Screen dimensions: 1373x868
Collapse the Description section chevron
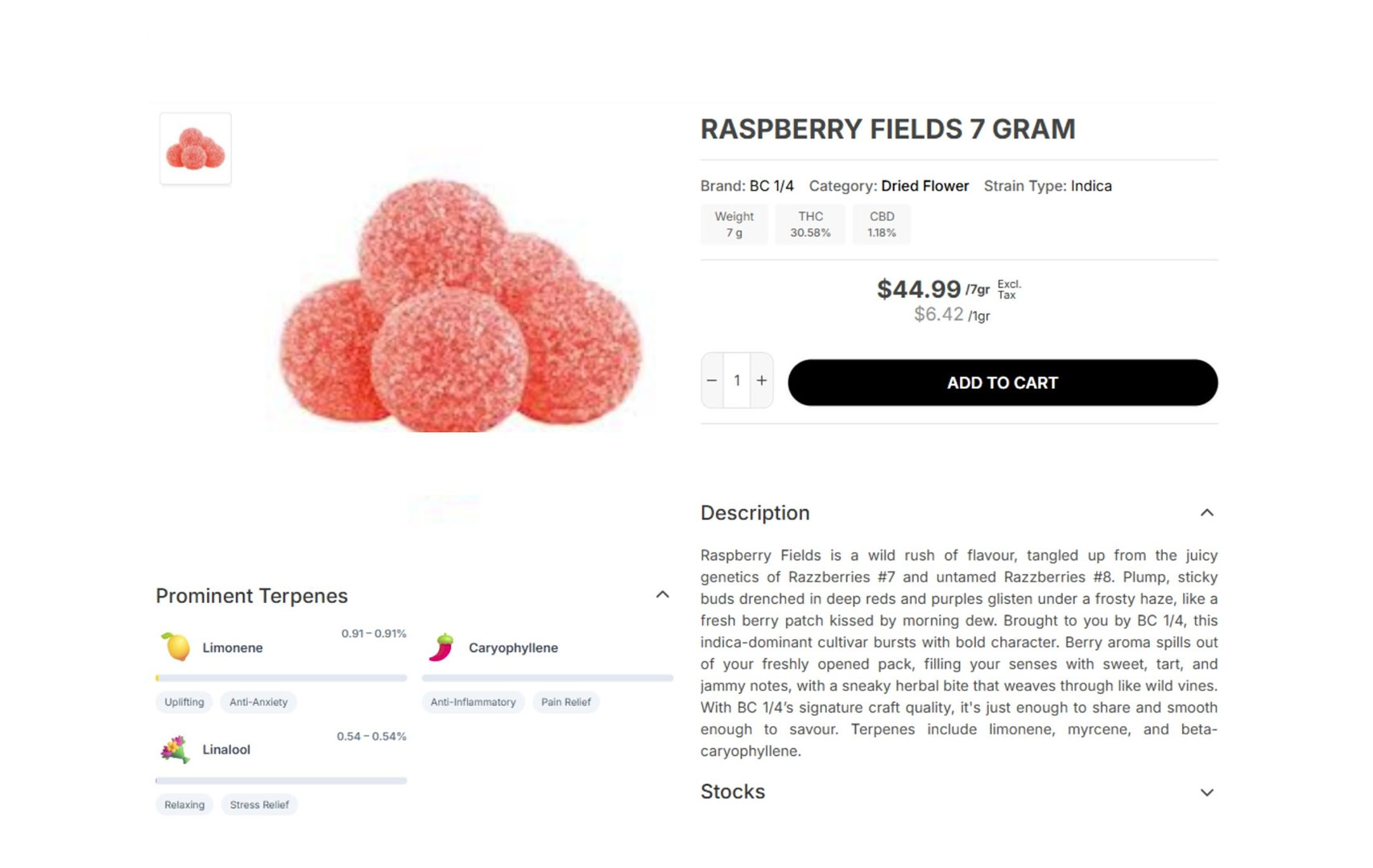[1206, 513]
